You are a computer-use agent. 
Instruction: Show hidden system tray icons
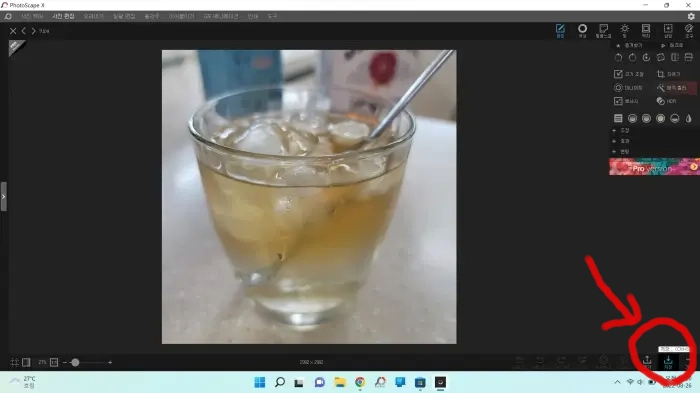pyautogui.click(x=617, y=382)
